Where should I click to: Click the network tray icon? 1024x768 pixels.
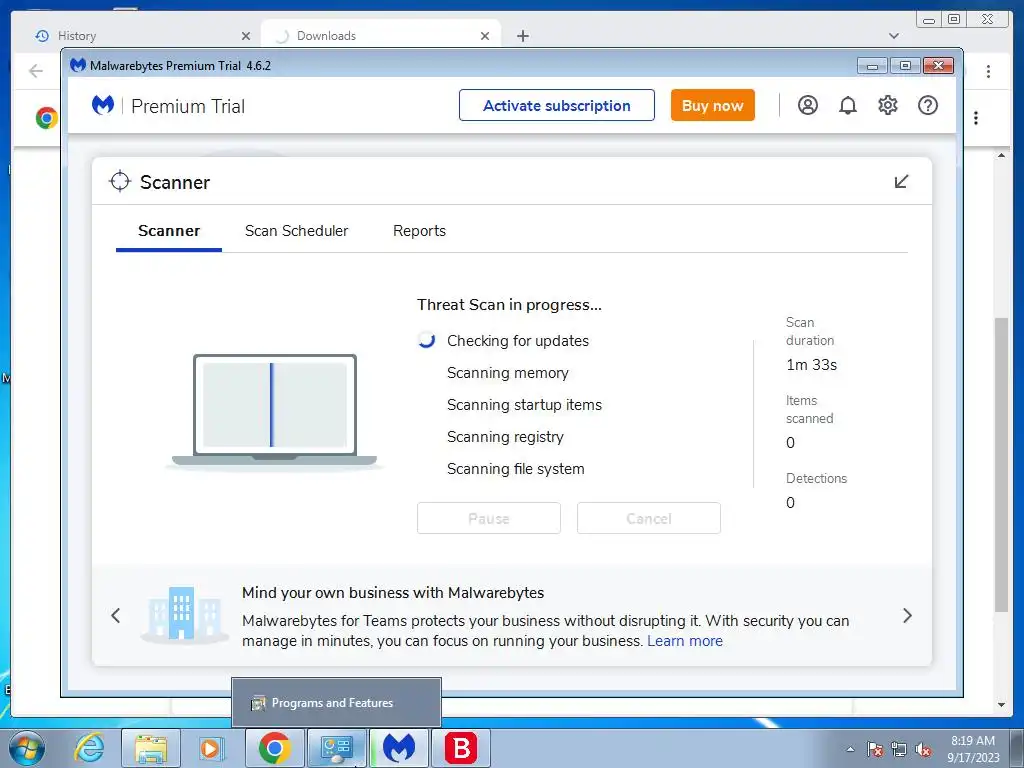tap(899, 749)
